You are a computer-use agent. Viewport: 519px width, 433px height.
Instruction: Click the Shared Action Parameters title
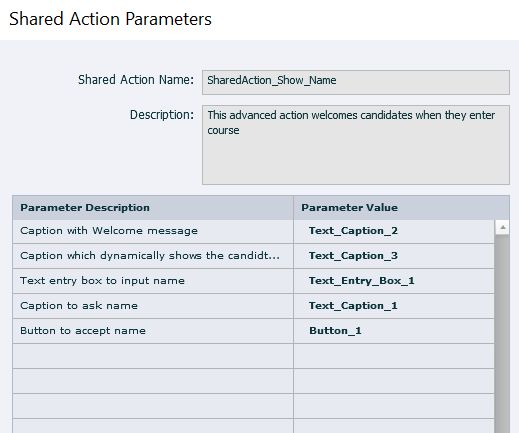110,19
